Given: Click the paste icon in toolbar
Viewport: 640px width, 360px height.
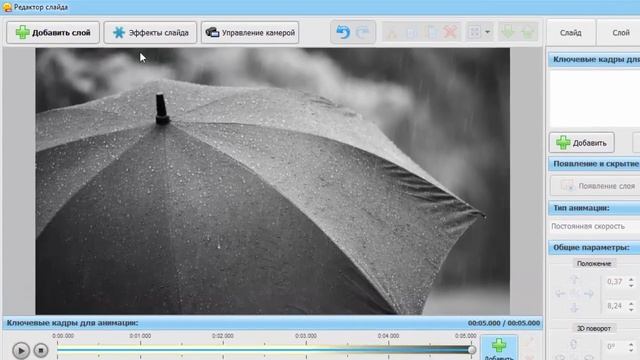Looking at the screenshot, I should [x=431, y=32].
